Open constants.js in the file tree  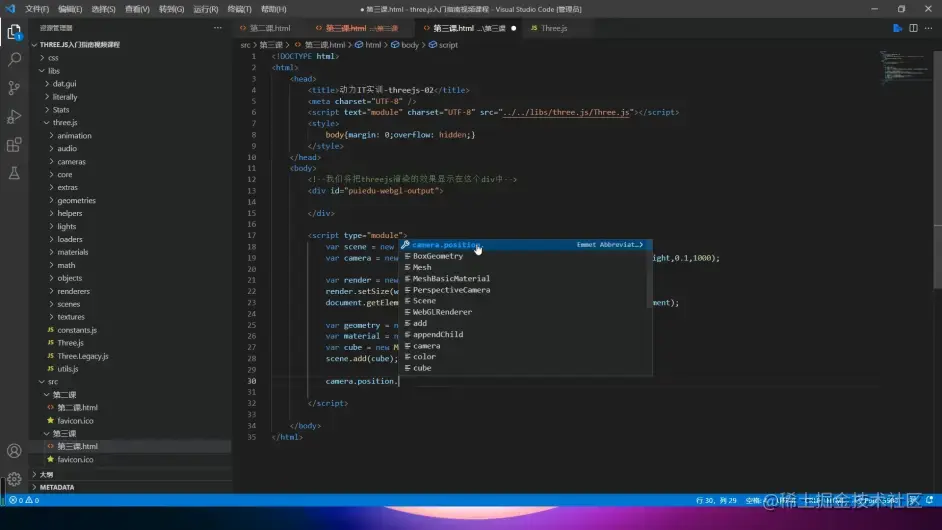pyautogui.click(x=77, y=330)
